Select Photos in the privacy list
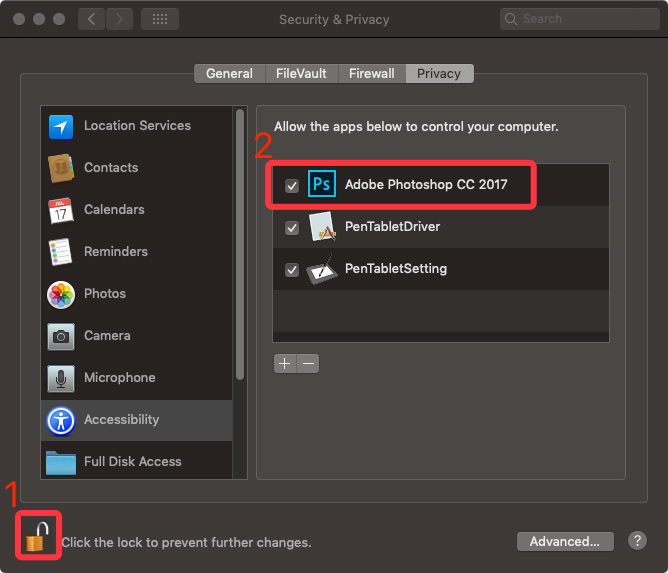 coord(137,294)
